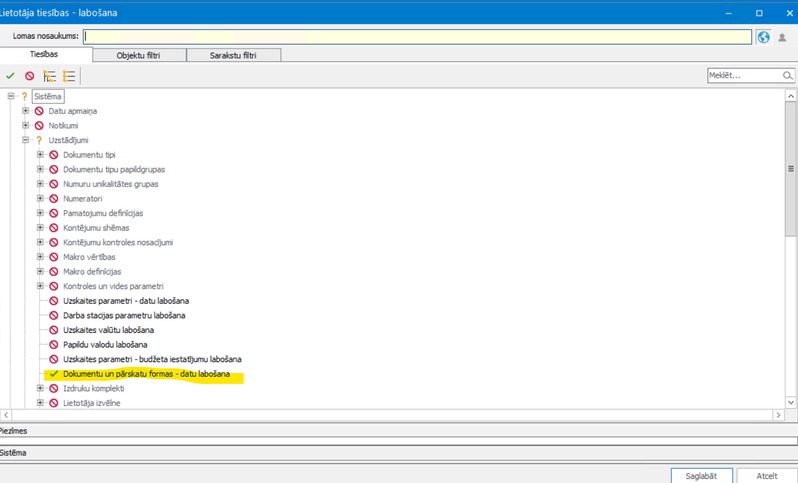Viewport: 798px width, 483px height.
Task: Click denied icon for Kontējumu shēmas
Action: (x=53, y=228)
